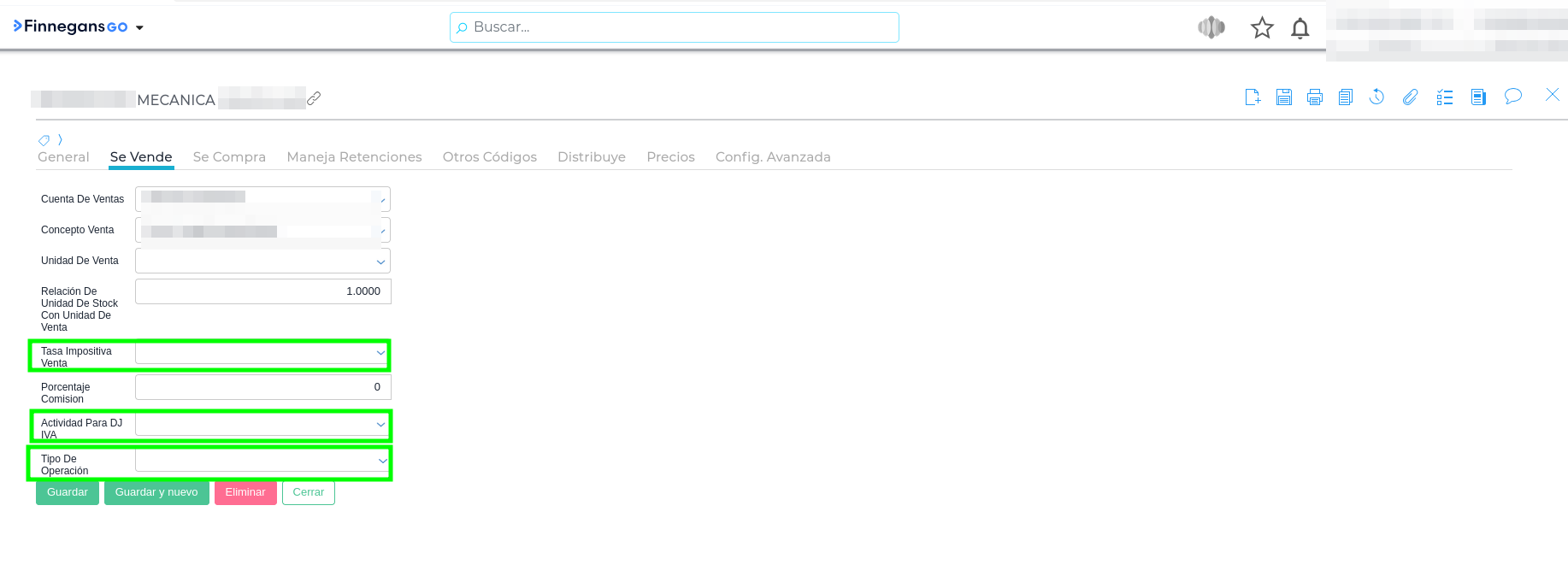Click the new document icon
The height and width of the screenshot is (582, 1568).
click(x=1253, y=97)
